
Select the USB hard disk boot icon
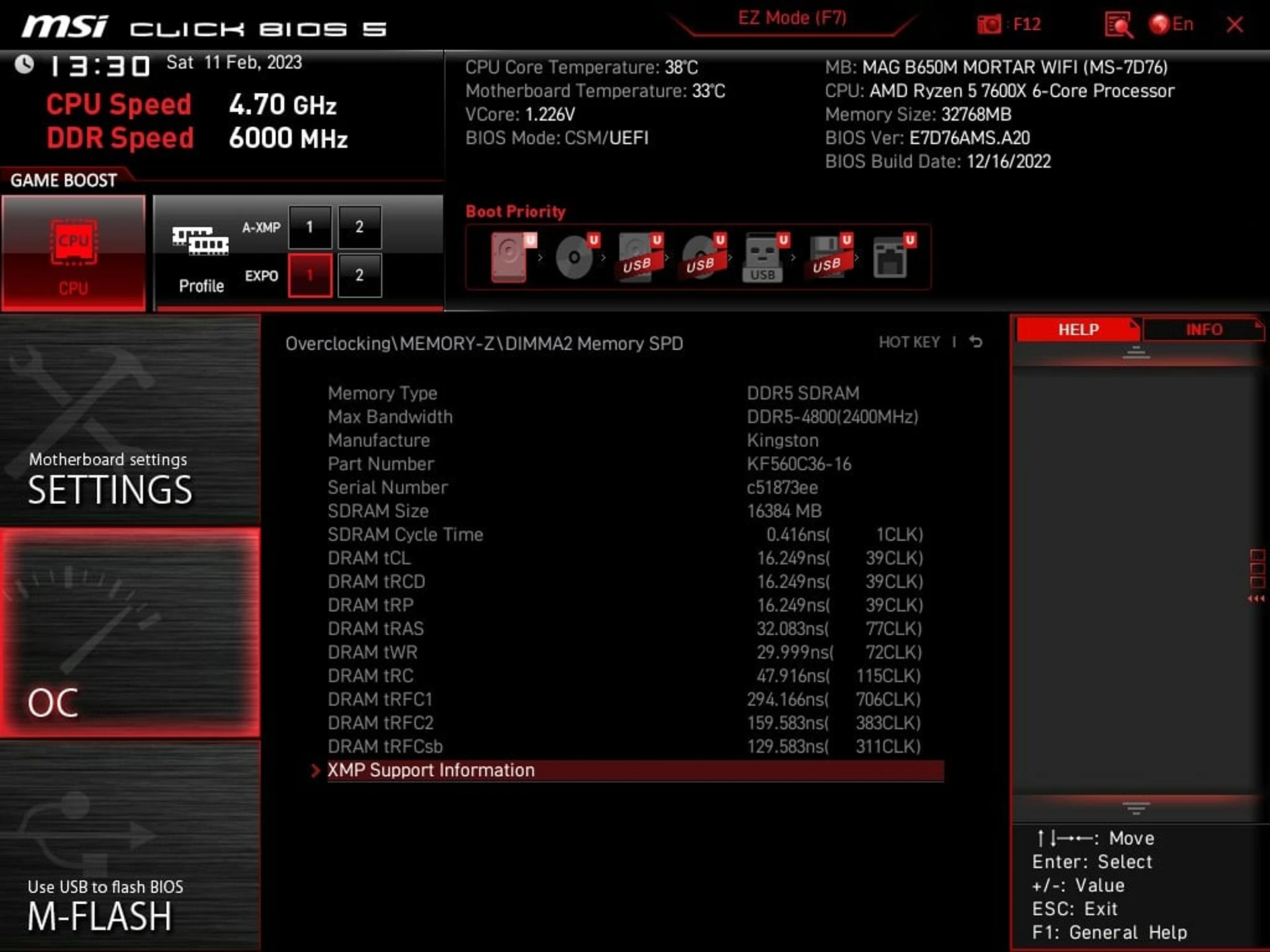pos(640,257)
